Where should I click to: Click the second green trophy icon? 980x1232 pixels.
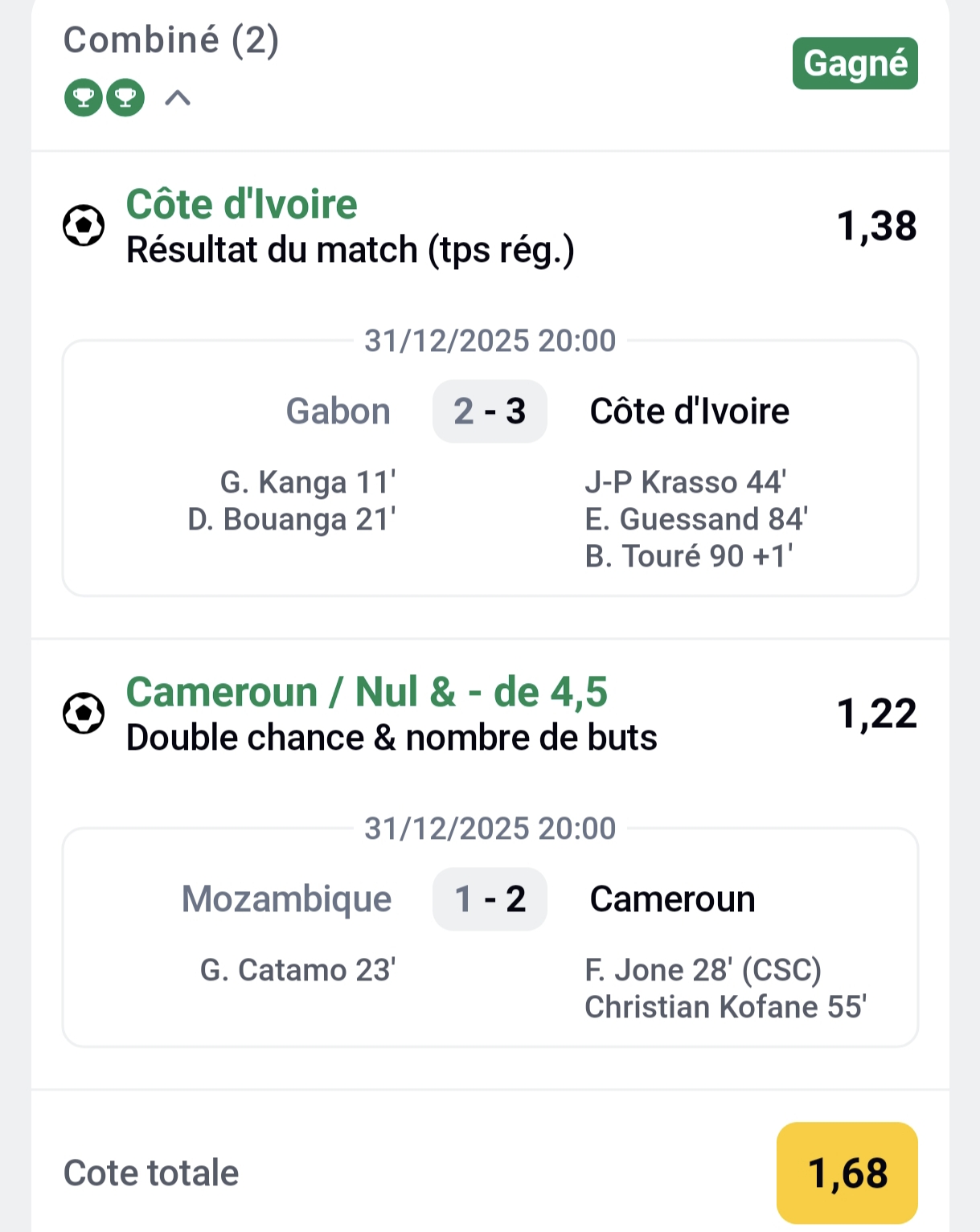click(125, 98)
